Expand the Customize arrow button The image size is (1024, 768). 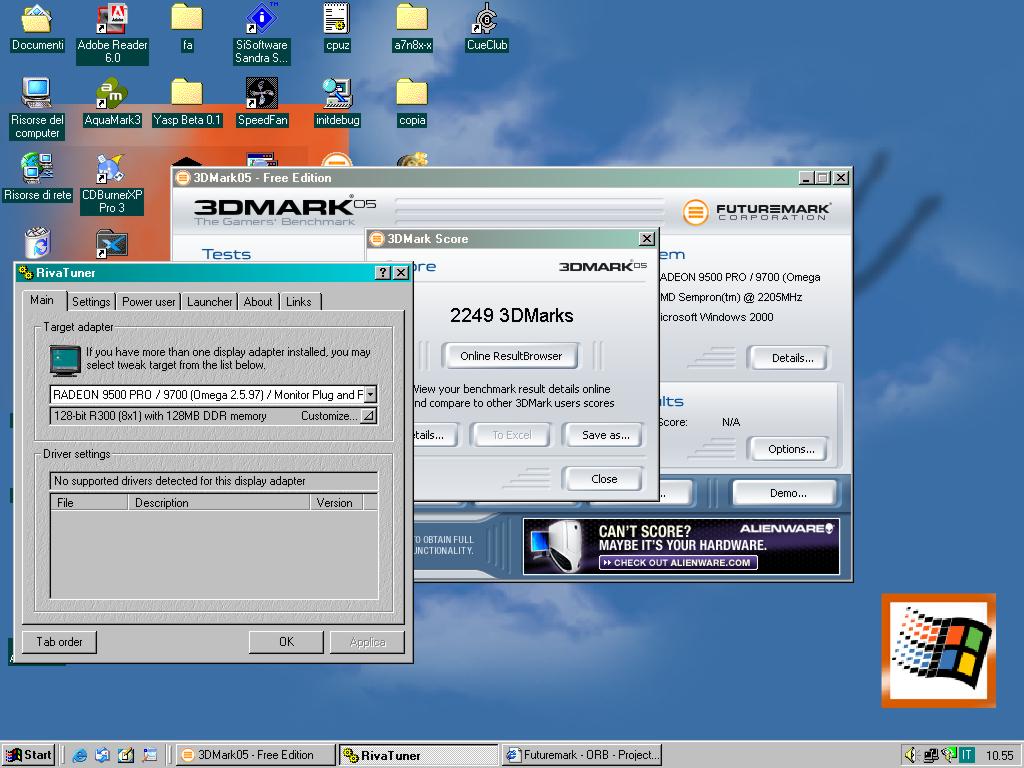click(x=368, y=415)
